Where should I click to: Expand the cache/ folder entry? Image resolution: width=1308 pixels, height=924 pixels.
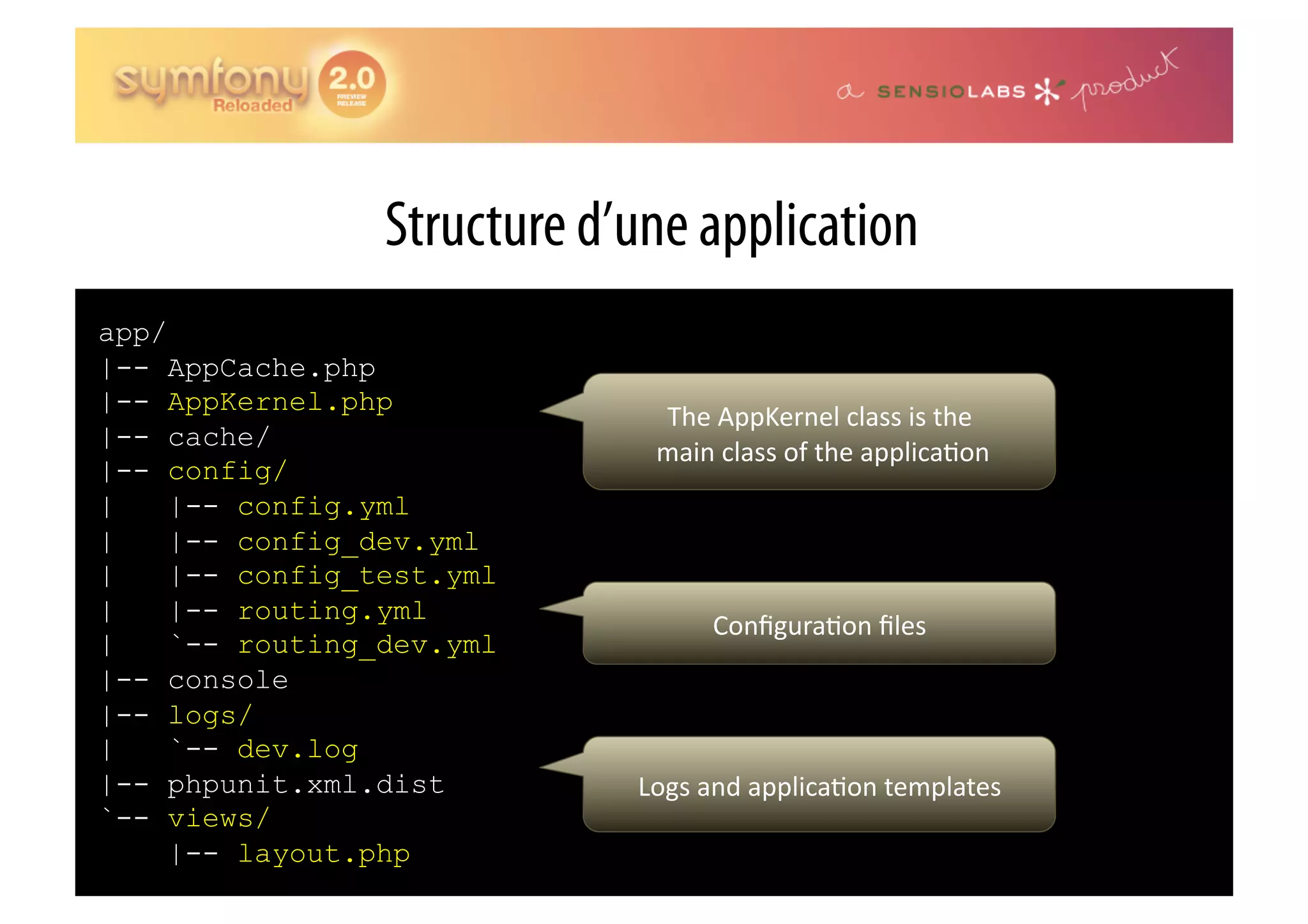click(x=218, y=437)
